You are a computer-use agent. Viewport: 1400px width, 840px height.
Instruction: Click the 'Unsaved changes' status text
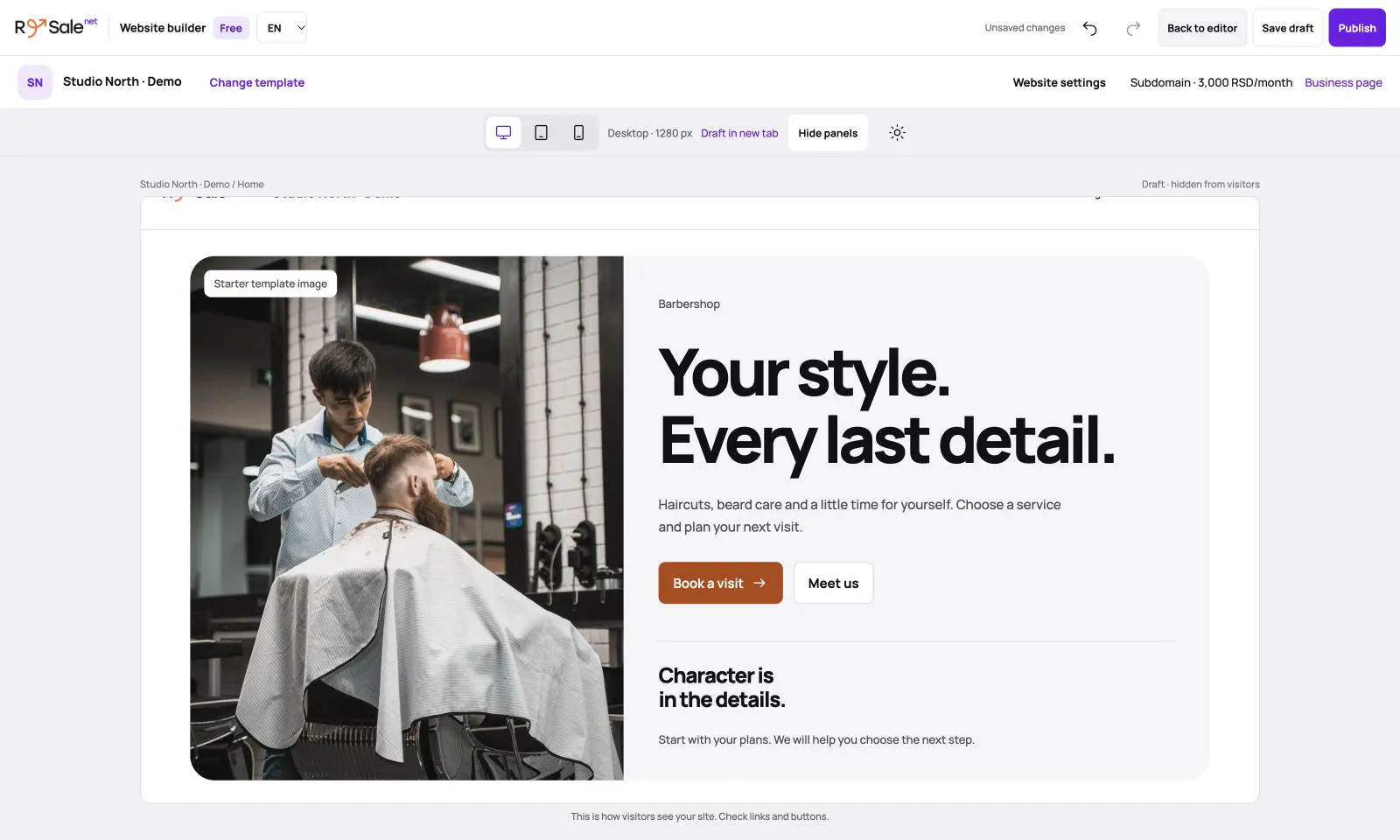click(1025, 28)
